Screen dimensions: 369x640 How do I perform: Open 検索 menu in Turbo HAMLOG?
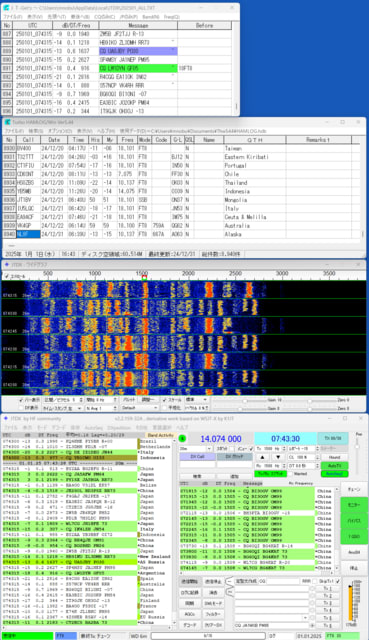(x=36, y=131)
